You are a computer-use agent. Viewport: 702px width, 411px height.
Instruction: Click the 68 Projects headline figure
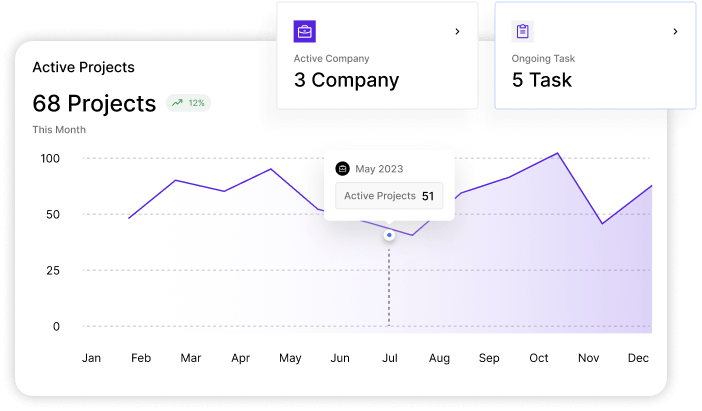click(94, 103)
